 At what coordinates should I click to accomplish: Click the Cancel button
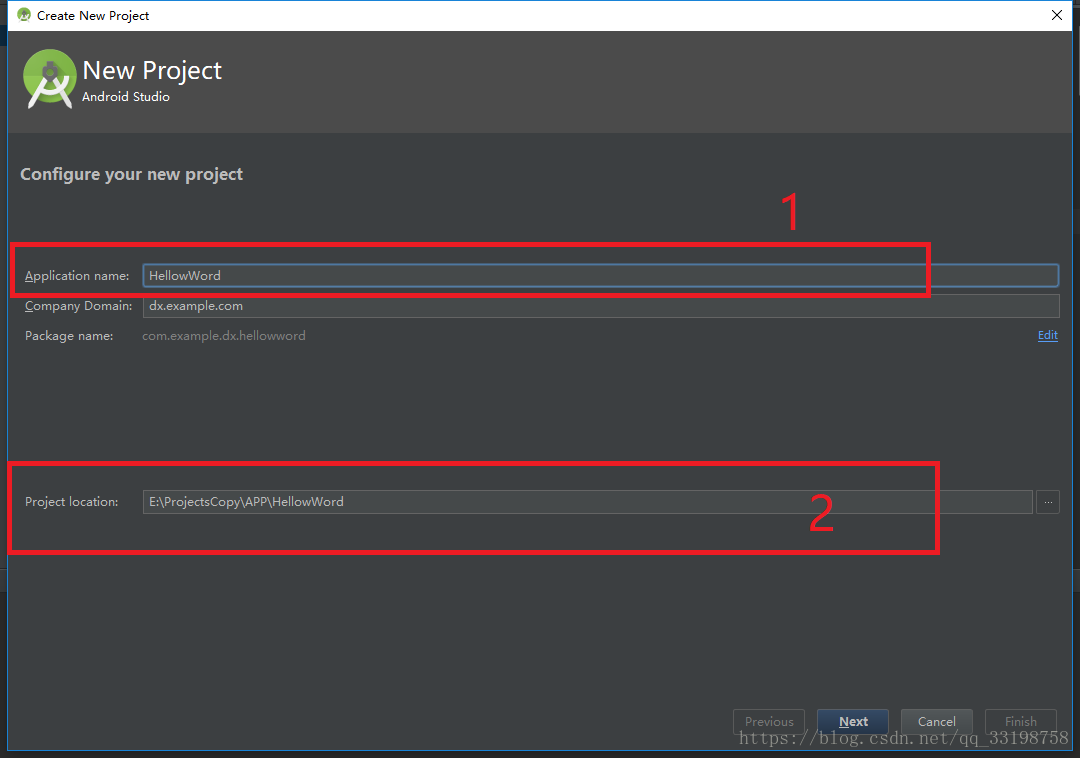point(937,722)
